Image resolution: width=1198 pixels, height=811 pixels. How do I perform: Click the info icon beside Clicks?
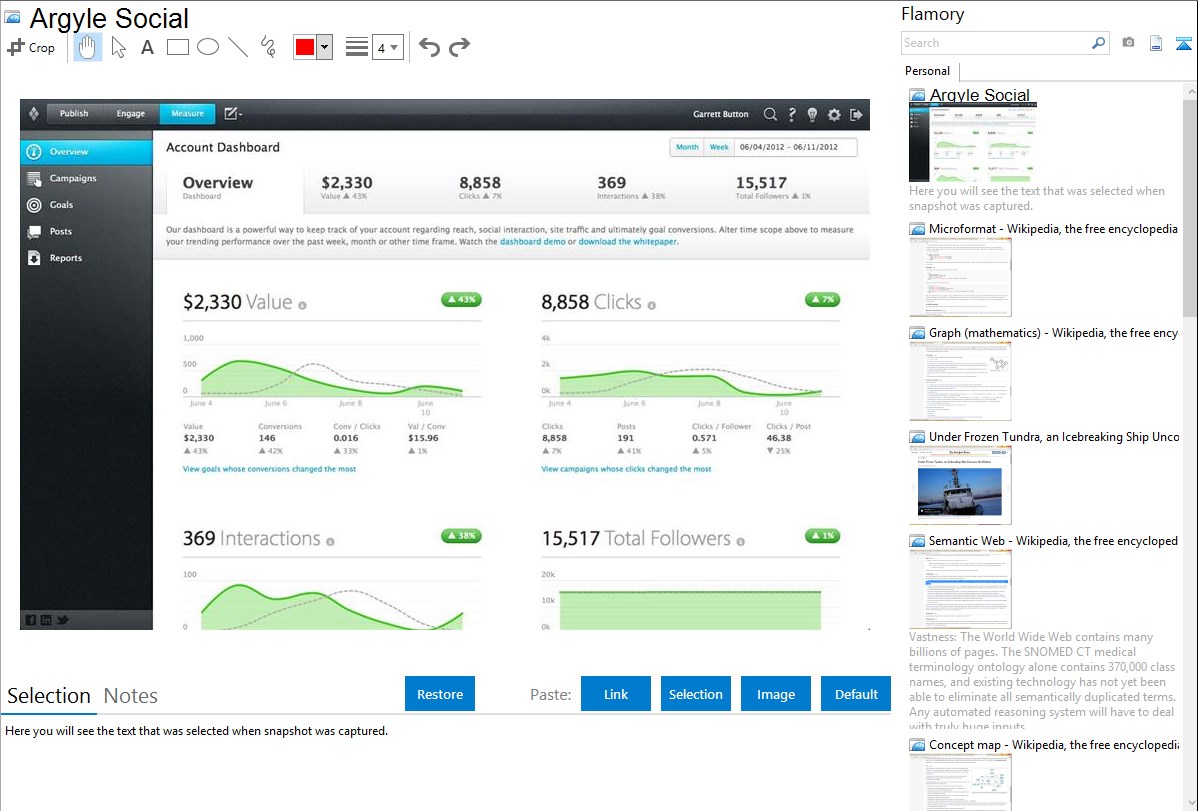click(652, 306)
